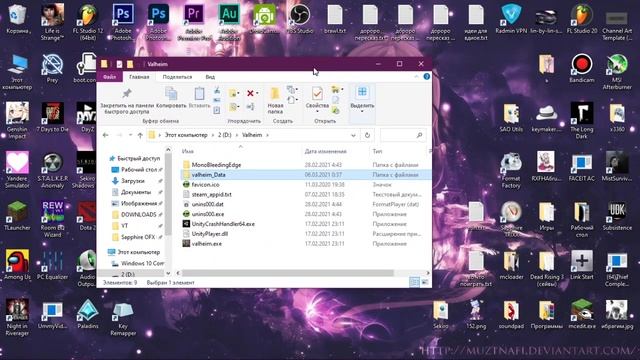Click the Новая папка new folder icon
This screenshot has height=360, width=640.
(275, 93)
